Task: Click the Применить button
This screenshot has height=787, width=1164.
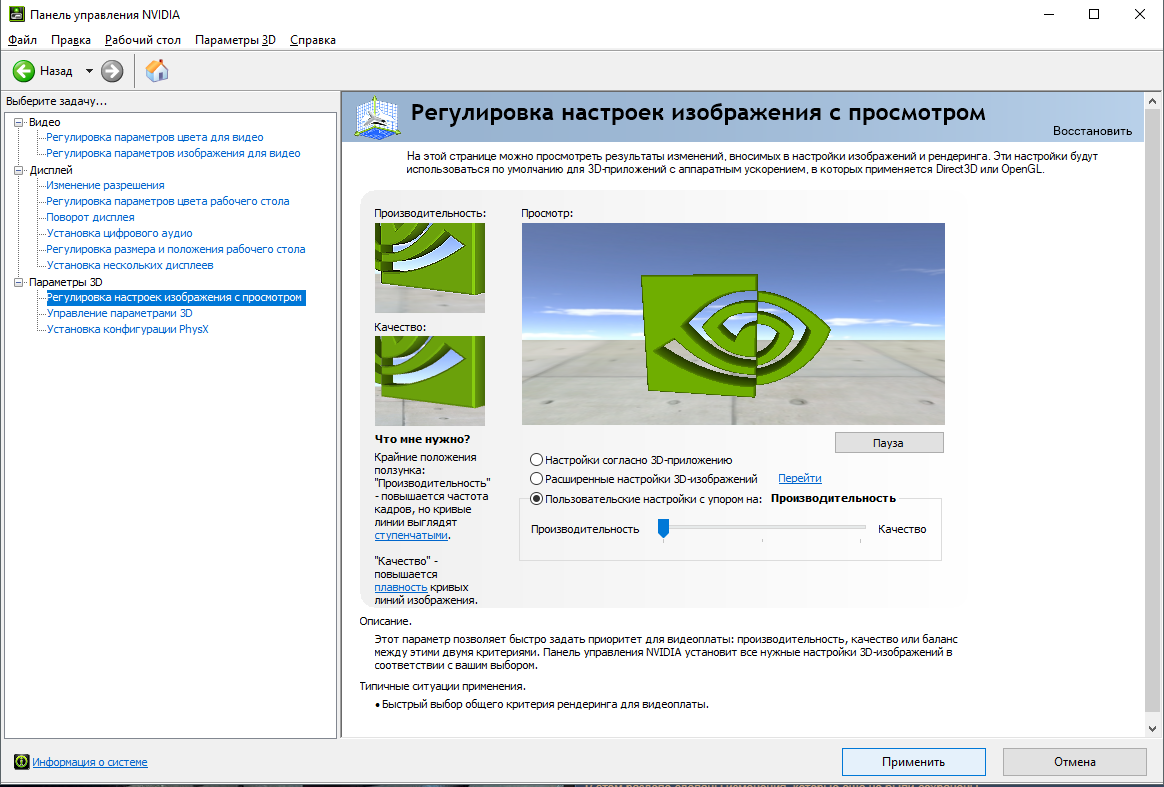Action: [x=913, y=762]
